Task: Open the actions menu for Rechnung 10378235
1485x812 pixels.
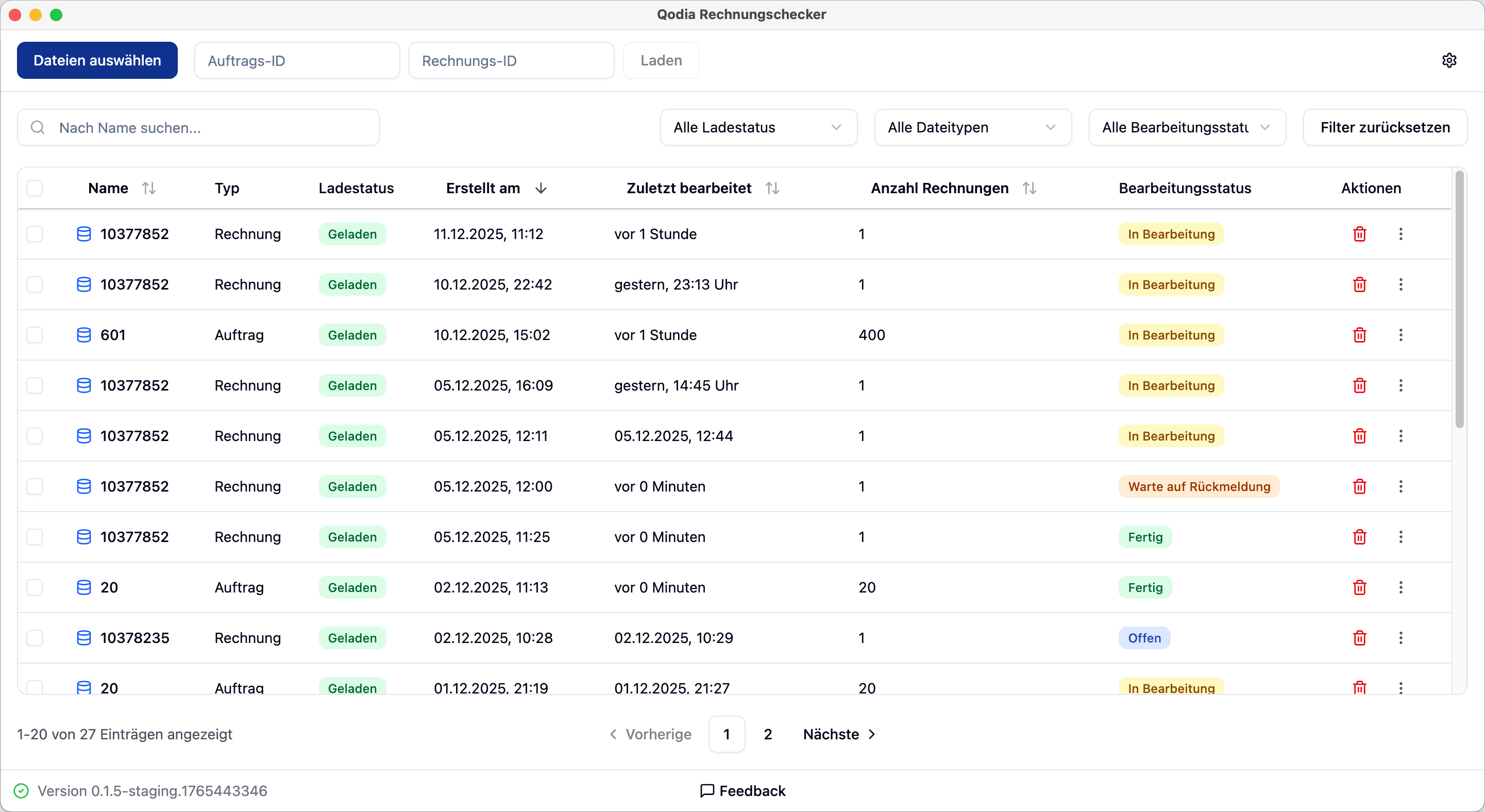Action: 1402,637
